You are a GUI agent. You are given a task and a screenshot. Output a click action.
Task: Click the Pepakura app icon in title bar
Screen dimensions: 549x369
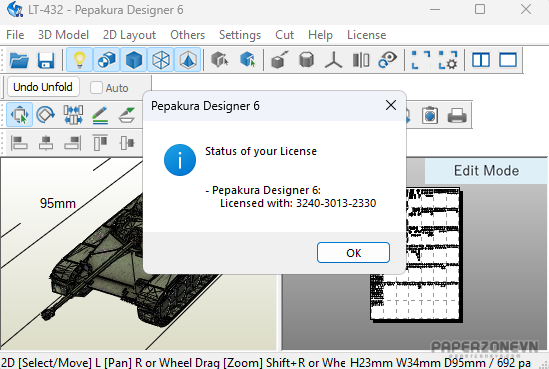[x=15, y=9]
